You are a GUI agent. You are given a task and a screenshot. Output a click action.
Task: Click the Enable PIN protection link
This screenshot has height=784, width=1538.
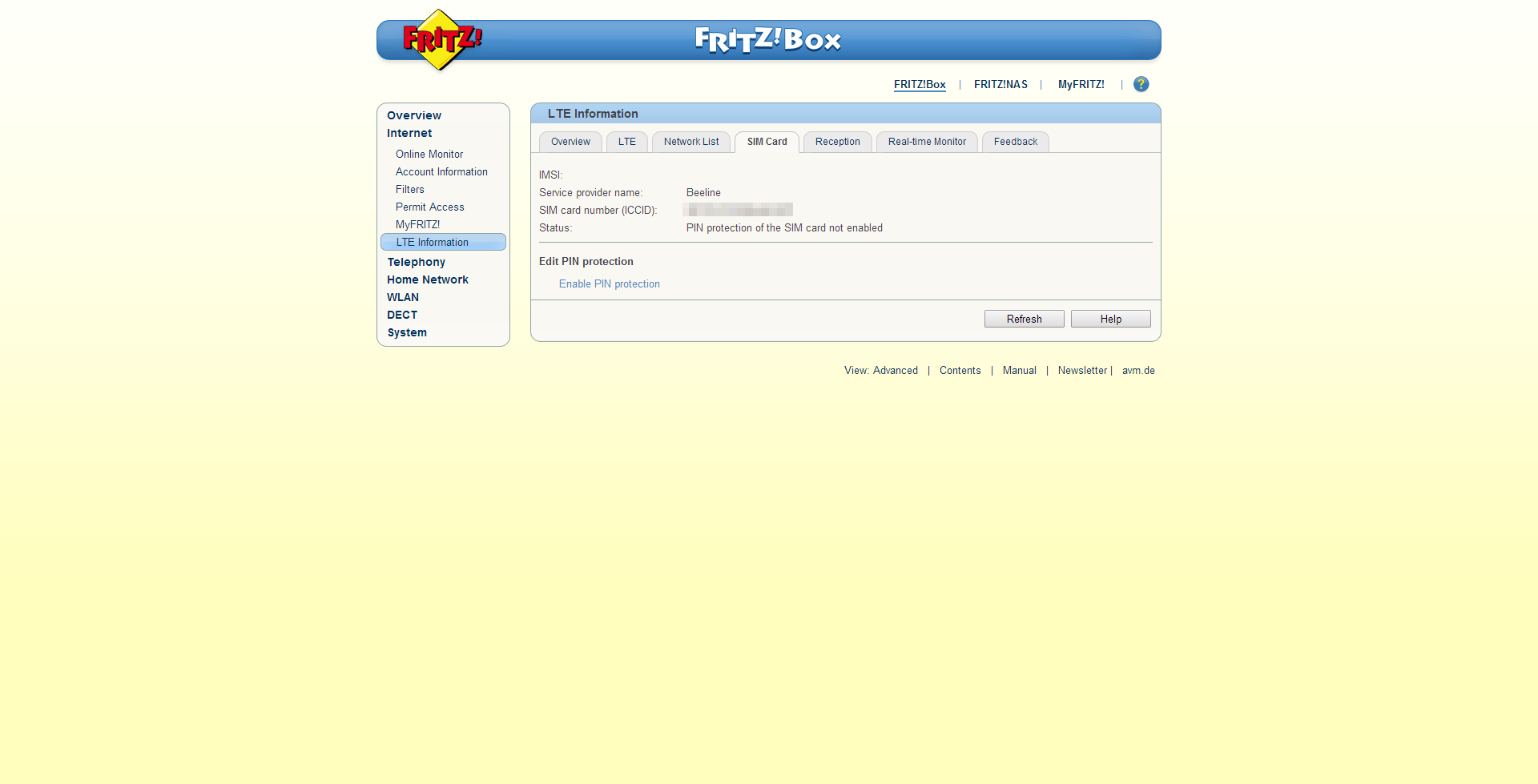click(609, 284)
